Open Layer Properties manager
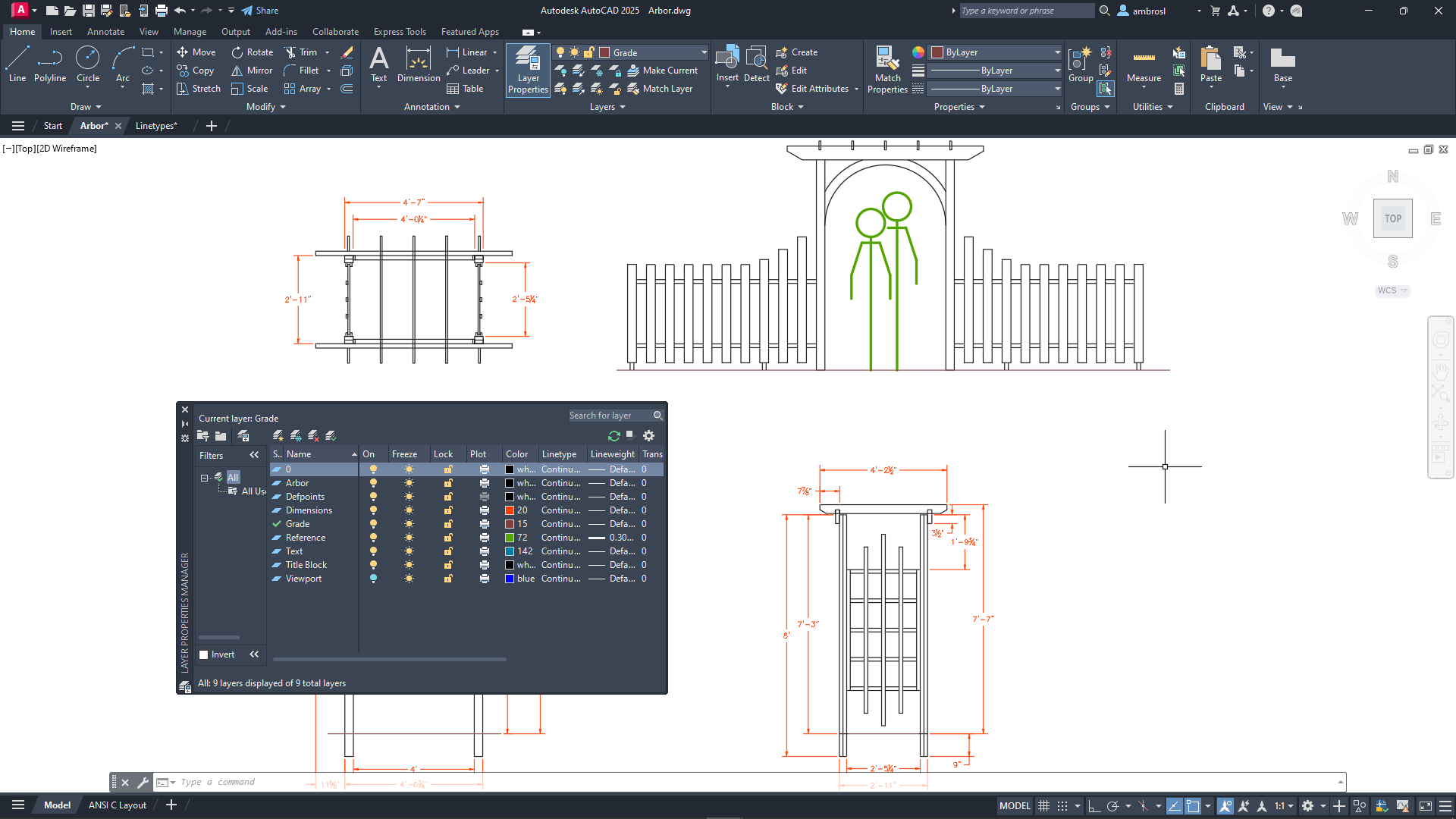This screenshot has width=1456, height=819. coord(528,70)
